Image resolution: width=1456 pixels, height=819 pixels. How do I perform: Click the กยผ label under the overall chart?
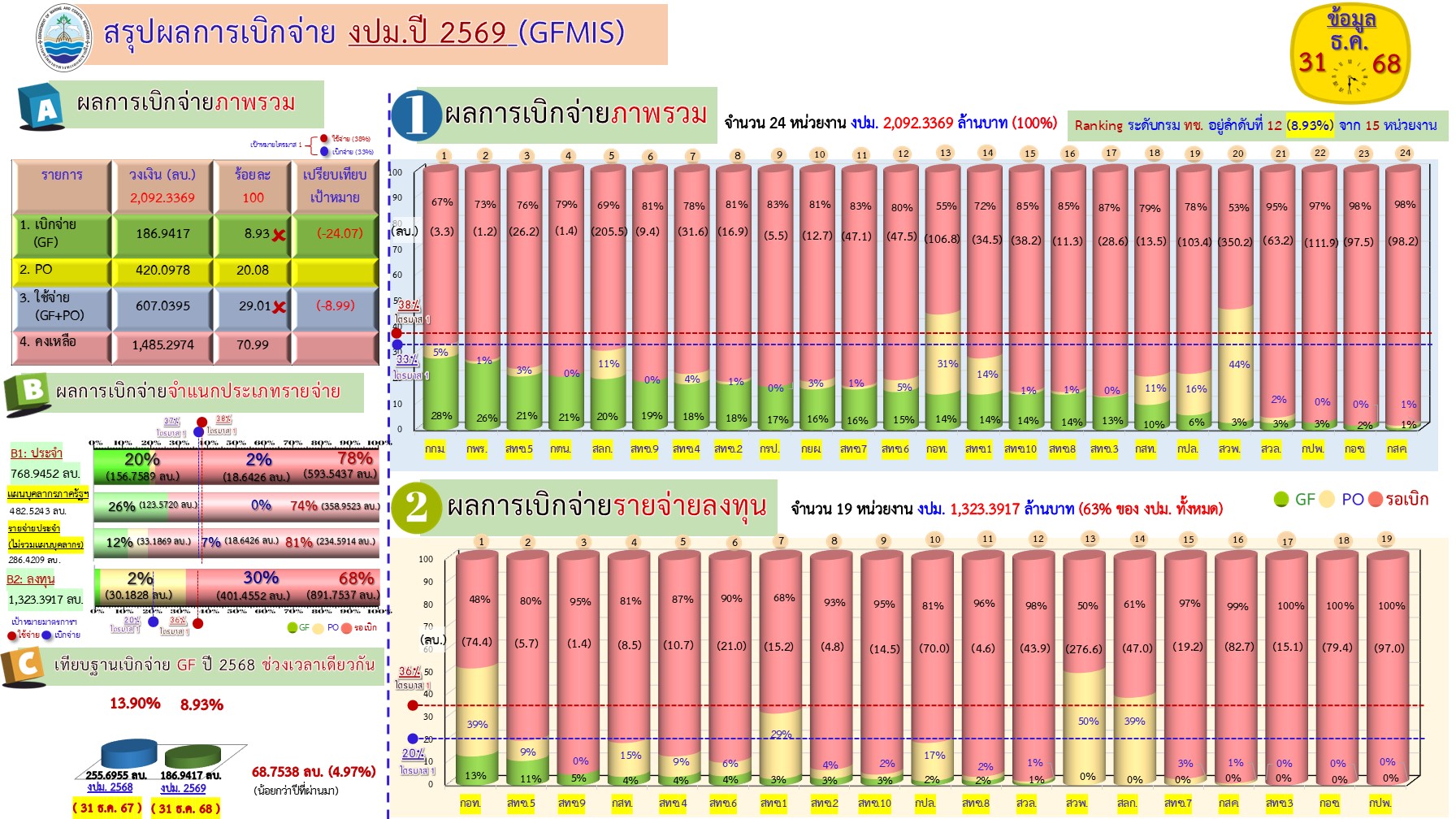point(811,448)
